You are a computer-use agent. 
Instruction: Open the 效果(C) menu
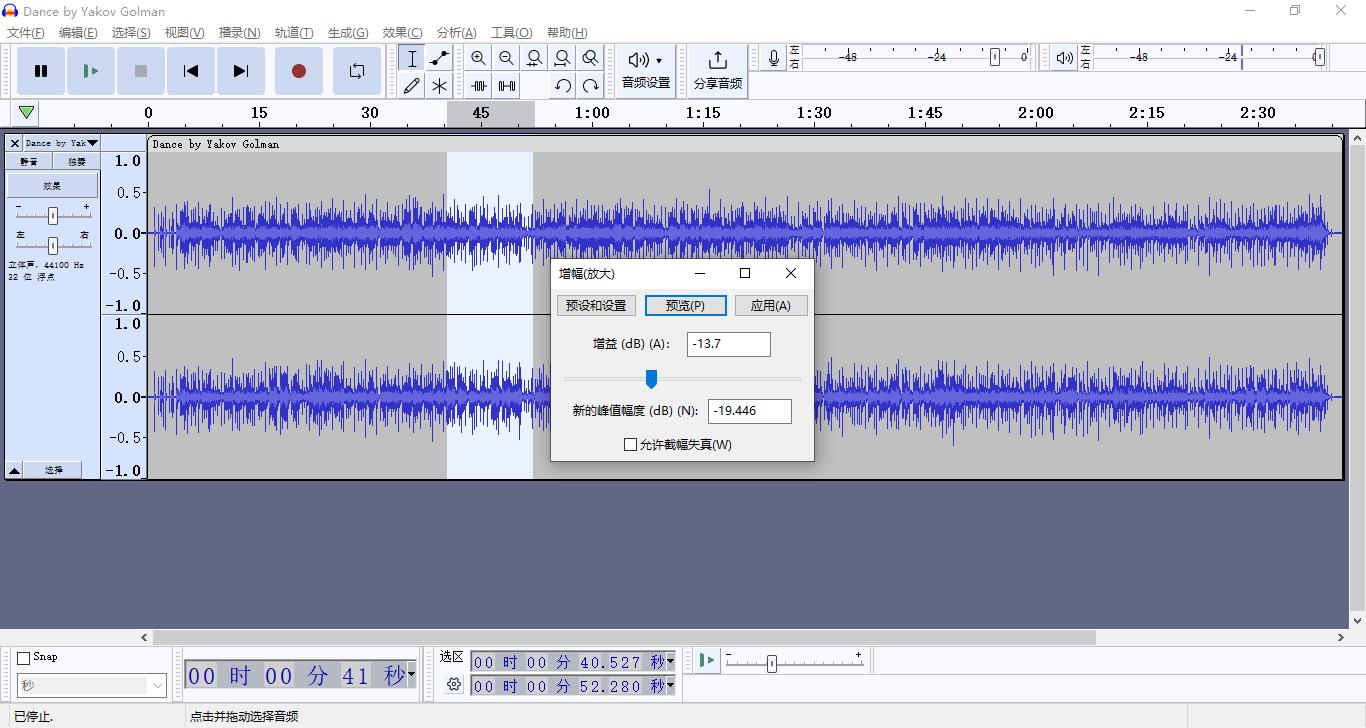click(x=401, y=32)
